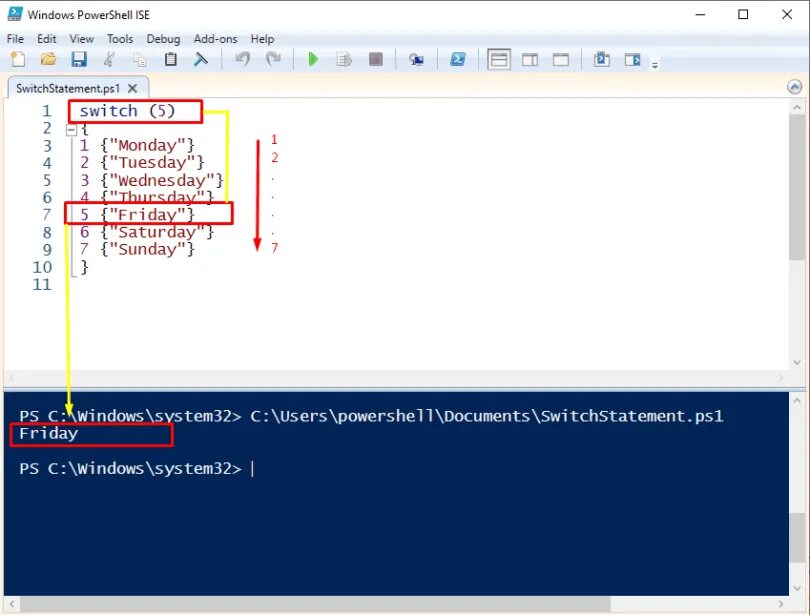Open the Tools menu
Viewport: 810px width, 615px height.
[120, 39]
